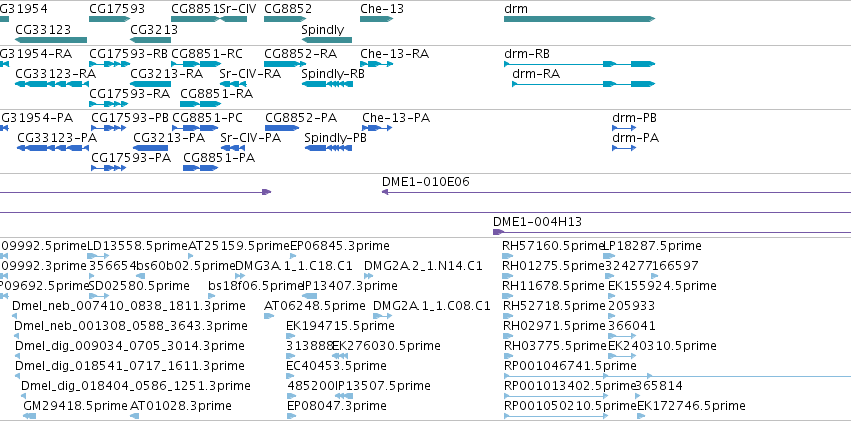The height and width of the screenshot is (421, 851).
Task: Click the Che-13 gene feature arrow
Action: [376, 19]
